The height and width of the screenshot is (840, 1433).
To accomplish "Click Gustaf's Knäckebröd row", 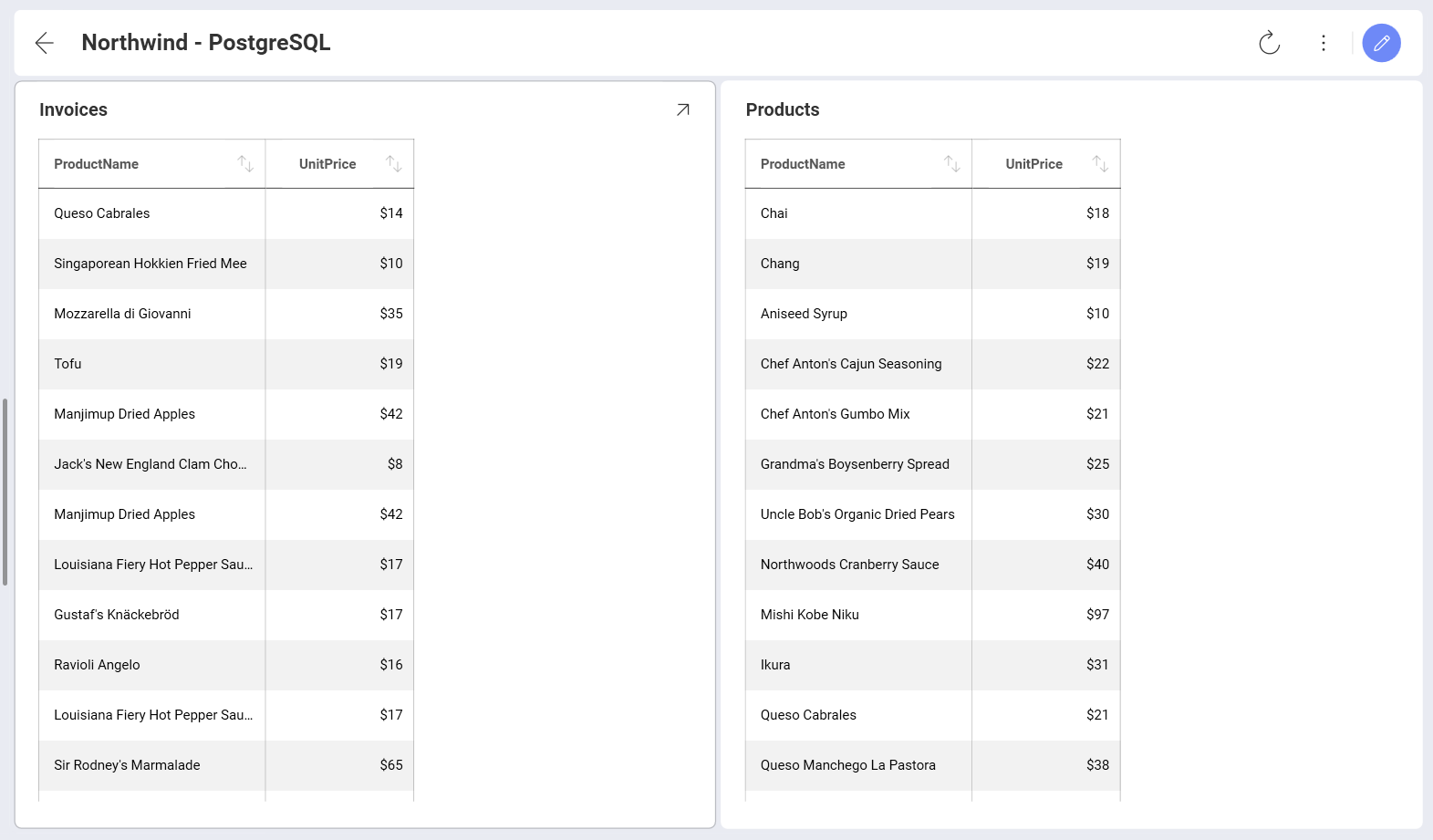I will 226,615.
